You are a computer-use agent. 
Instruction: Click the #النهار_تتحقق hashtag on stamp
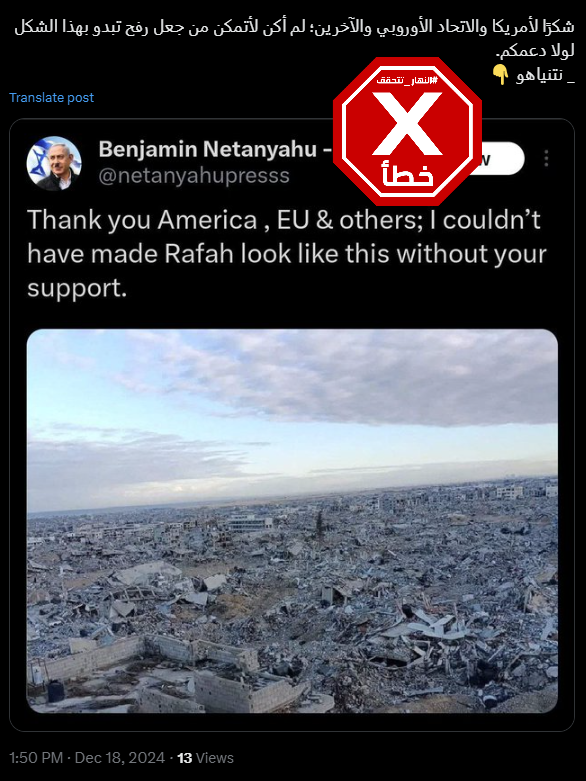pos(407,80)
